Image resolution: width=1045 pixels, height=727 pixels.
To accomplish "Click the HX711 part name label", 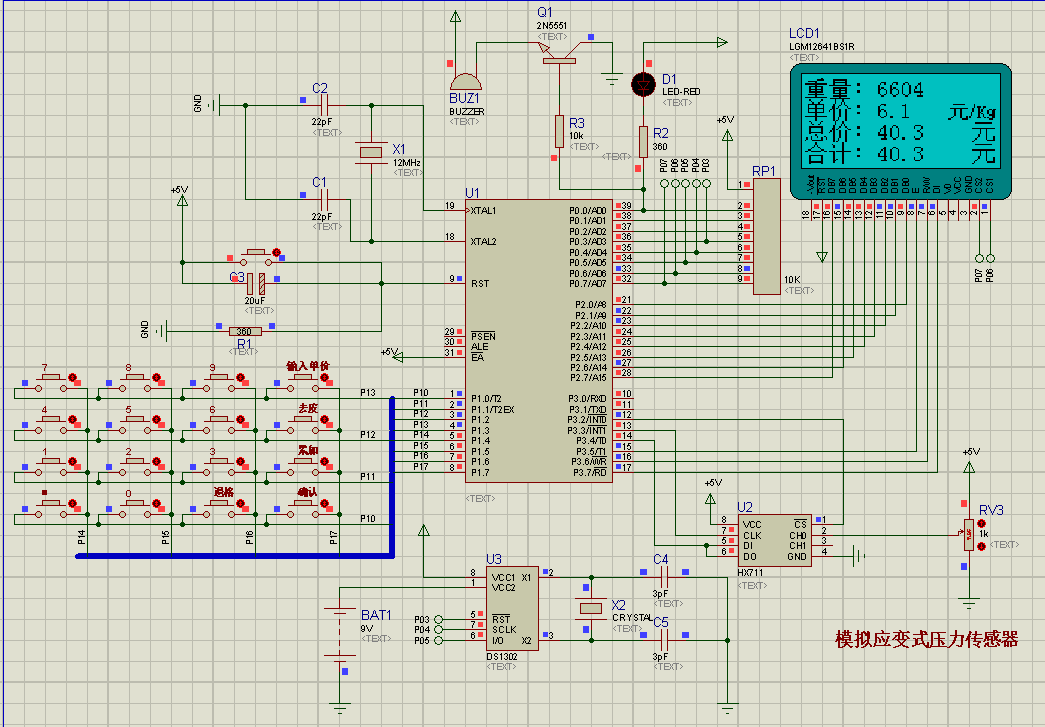I will (750, 572).
